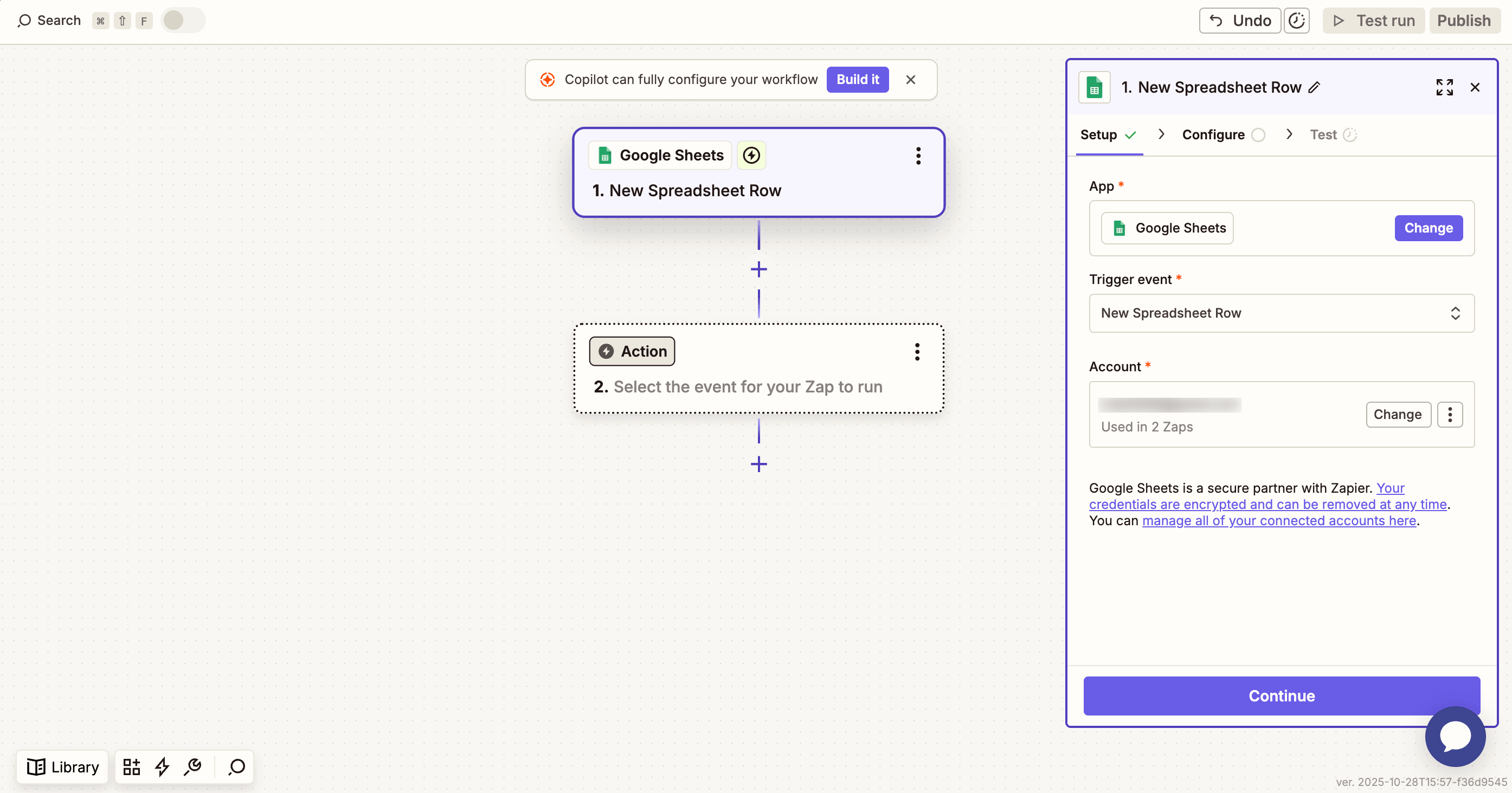
Task: Click the version history clock icon beside Undo
Action: [1297, 20]
